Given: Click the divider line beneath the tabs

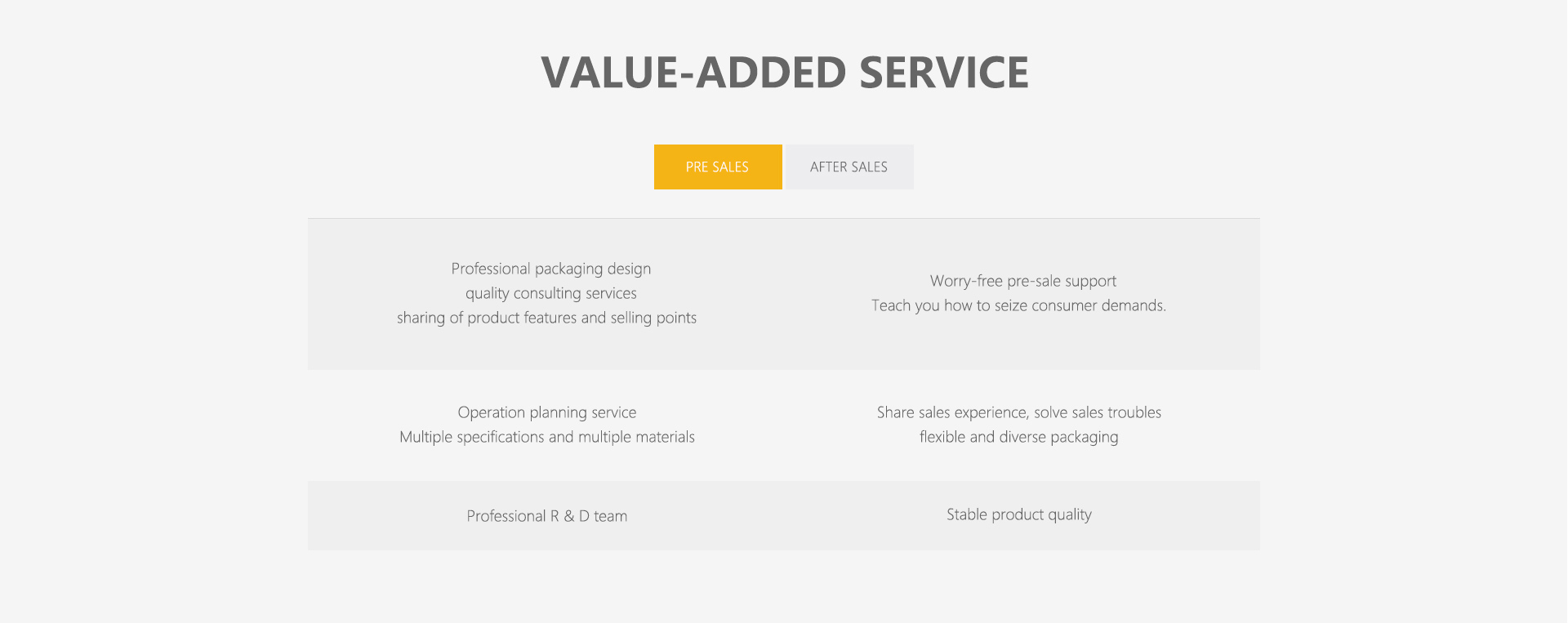Looking at the screenshot, I should pyautogui.click(x=784, y=218).
